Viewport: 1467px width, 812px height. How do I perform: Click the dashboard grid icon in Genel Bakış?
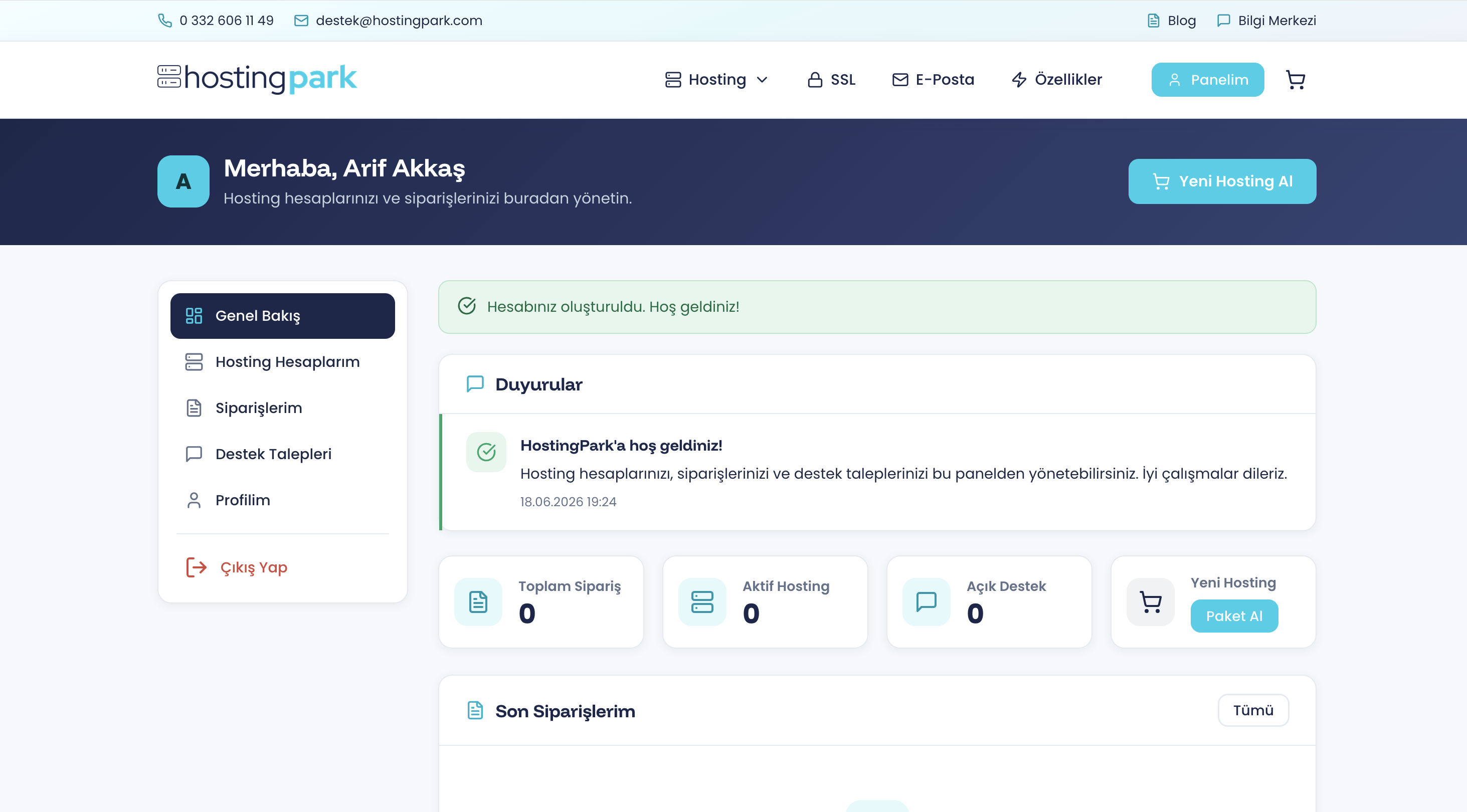(x=194, y=316)
